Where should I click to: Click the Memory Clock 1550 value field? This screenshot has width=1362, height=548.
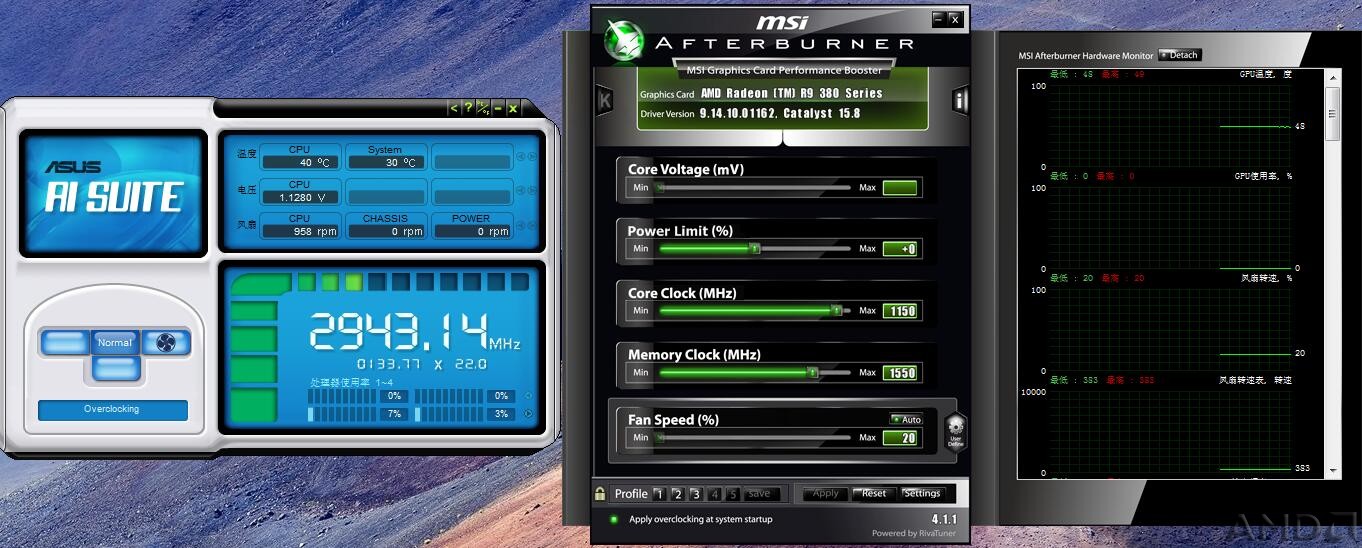(x=900, y=373)
